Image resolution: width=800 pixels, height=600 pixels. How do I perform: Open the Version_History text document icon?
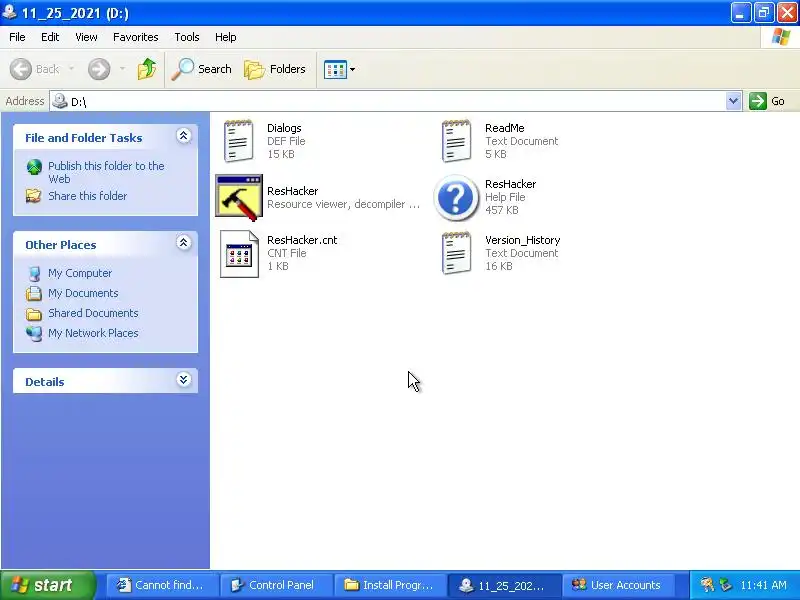[x=457, y=254]
